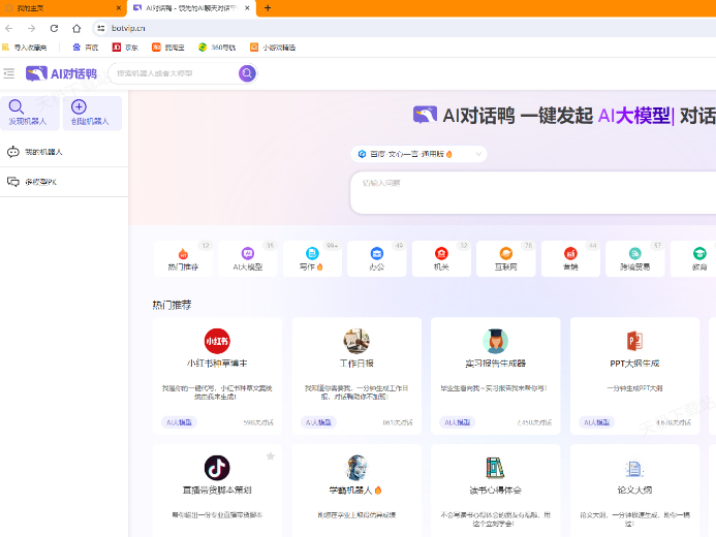Focus the robot search input field
The height and width of the screenshot is (537, 716).
tap(174, 73)
